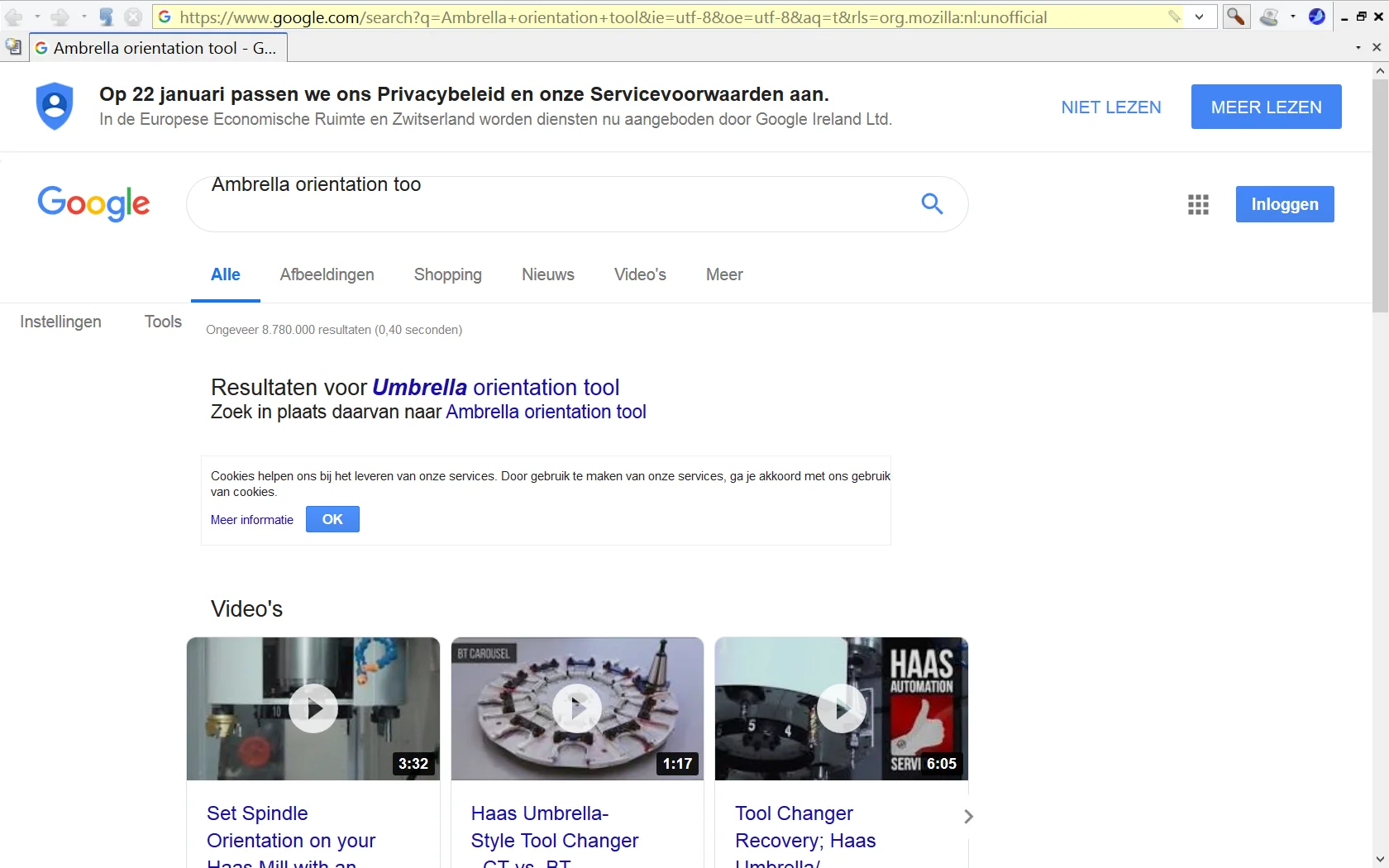Click the page scrollbar down arrow
The width and height of the screenshot is (1389, 868).
pos(1380,860)
